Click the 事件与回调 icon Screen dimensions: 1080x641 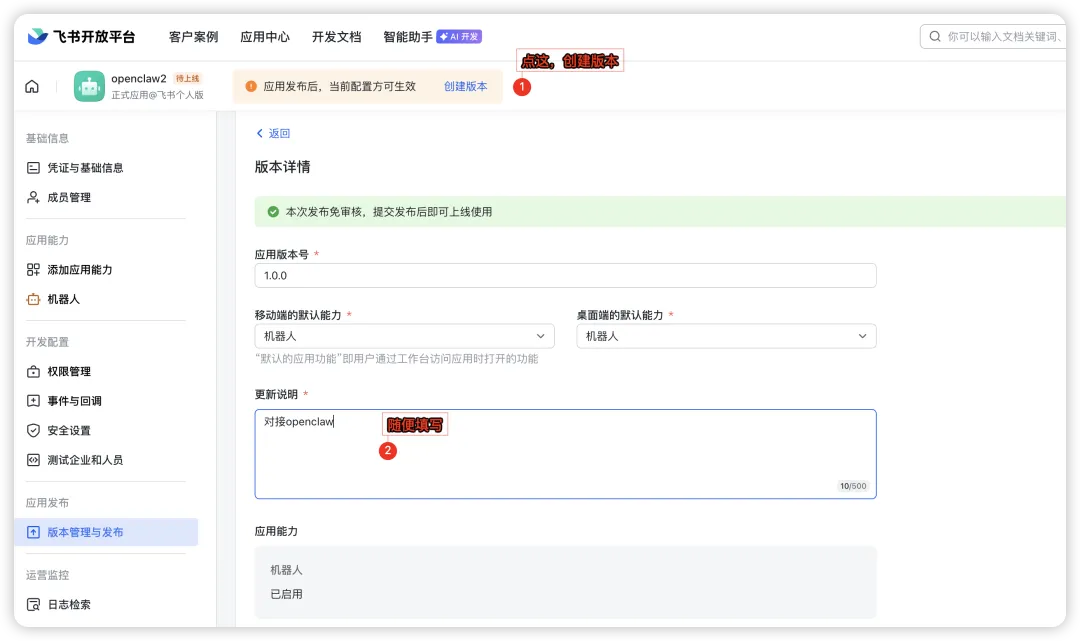(x=33, y=401)
